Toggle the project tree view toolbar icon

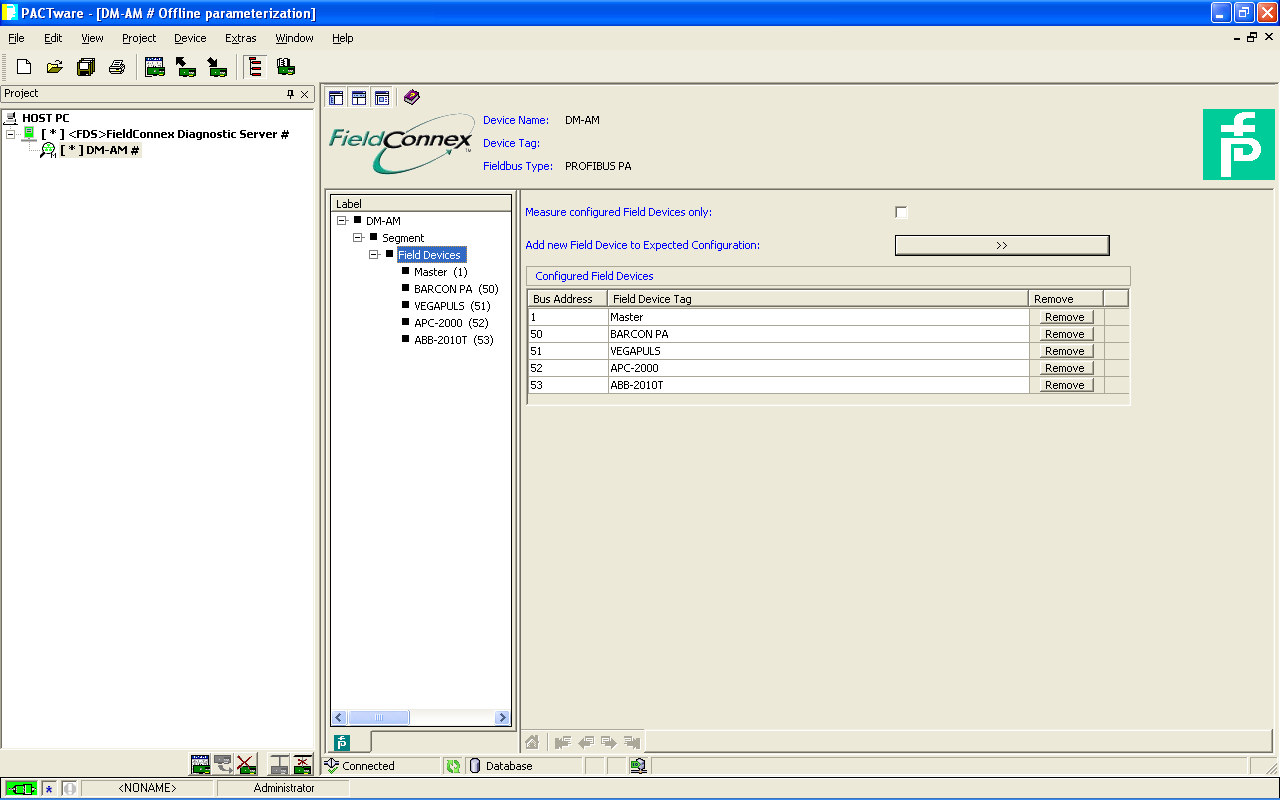[x=255, y=67]
